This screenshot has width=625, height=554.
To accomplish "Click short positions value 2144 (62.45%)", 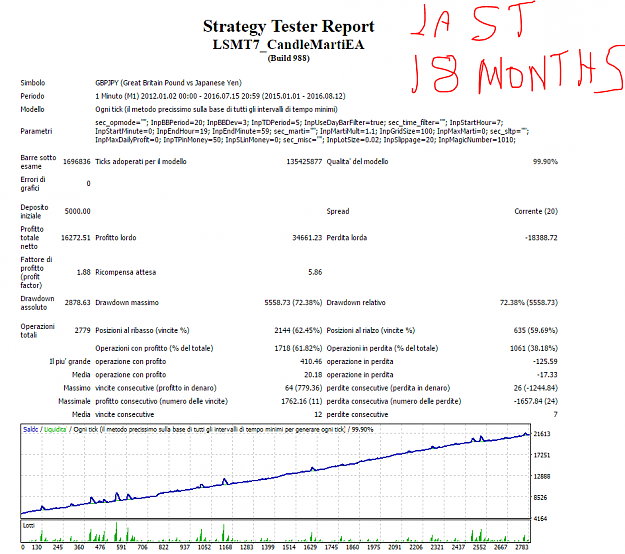I will [x=298, y=330].
